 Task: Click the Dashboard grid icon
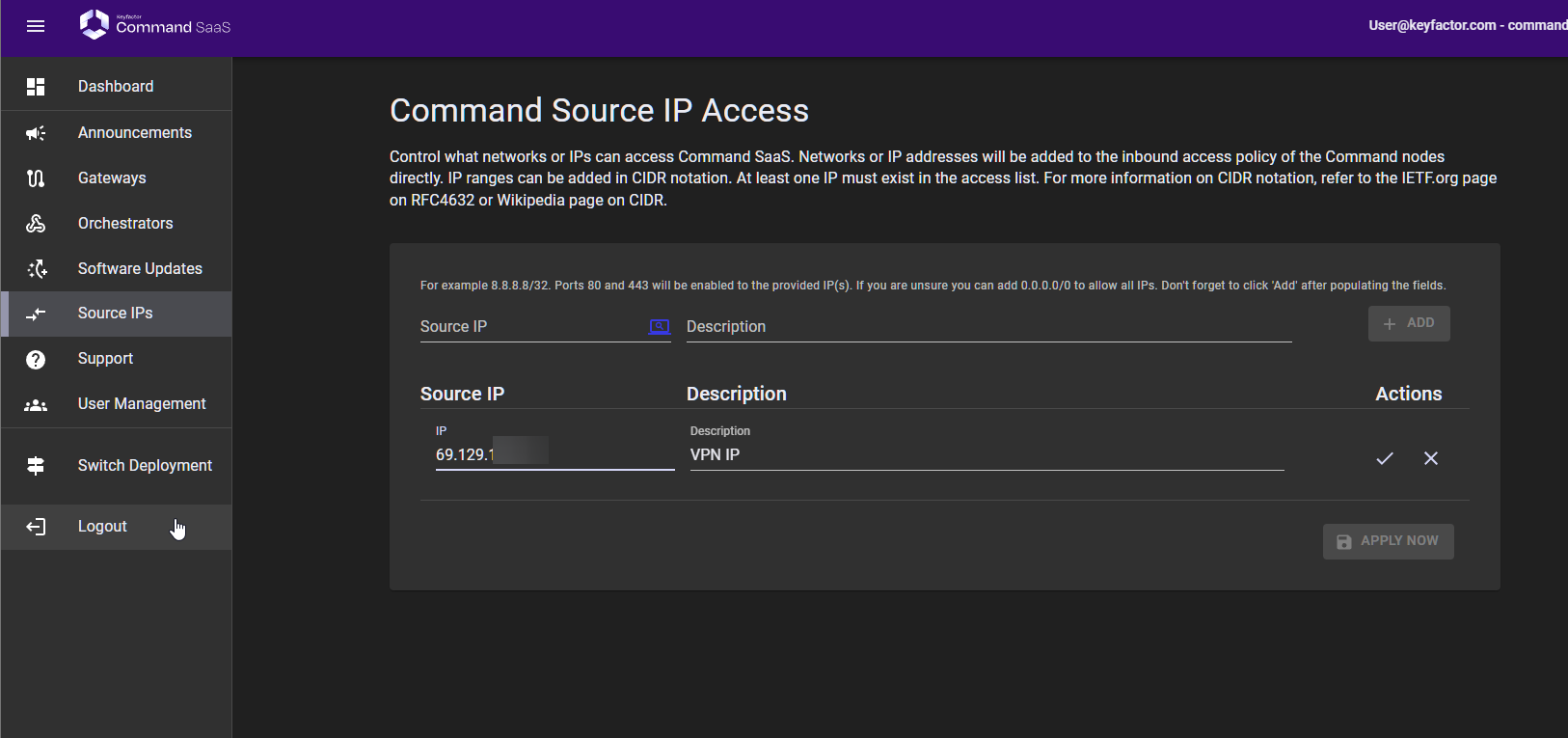coord(36,87)
